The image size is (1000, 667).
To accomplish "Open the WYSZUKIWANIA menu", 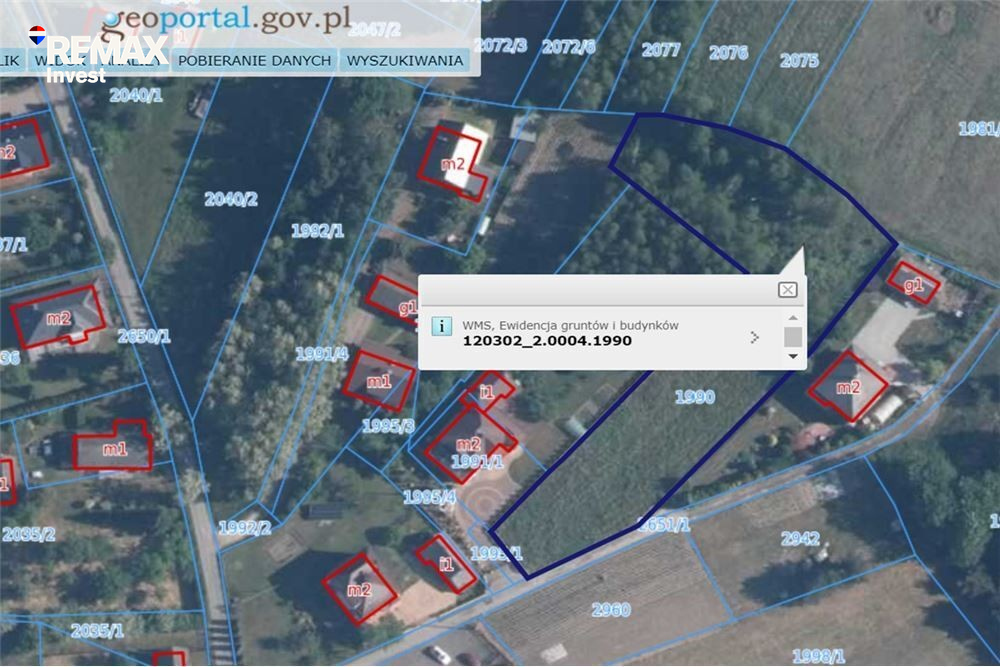I will point(405,61).
